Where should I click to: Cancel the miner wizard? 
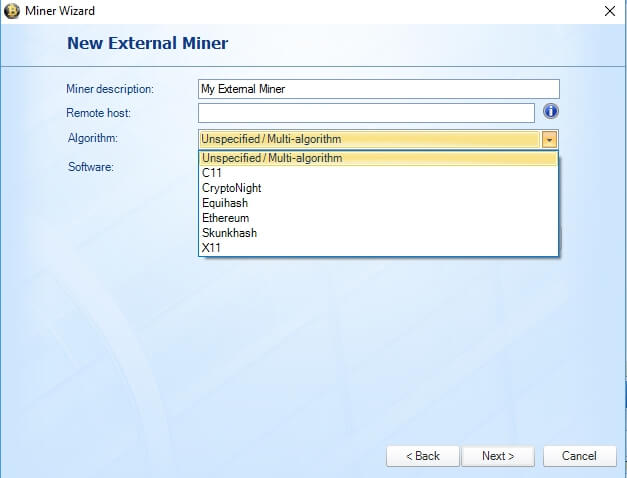(579, 456)
